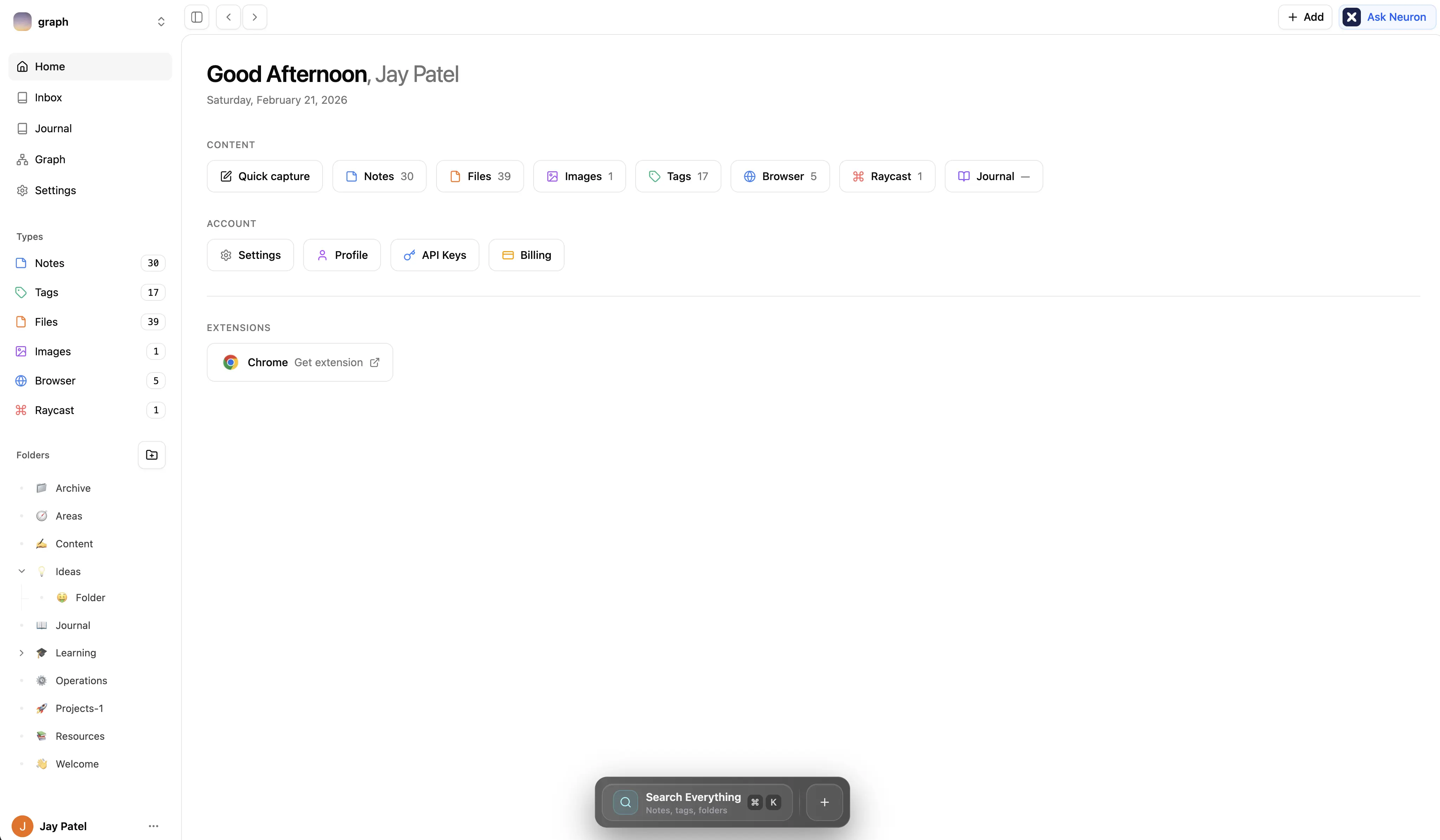Viewport: 1440px width, 840px height.
Task: Create a new folder with the folder icon
Action: tap(151, 455)
